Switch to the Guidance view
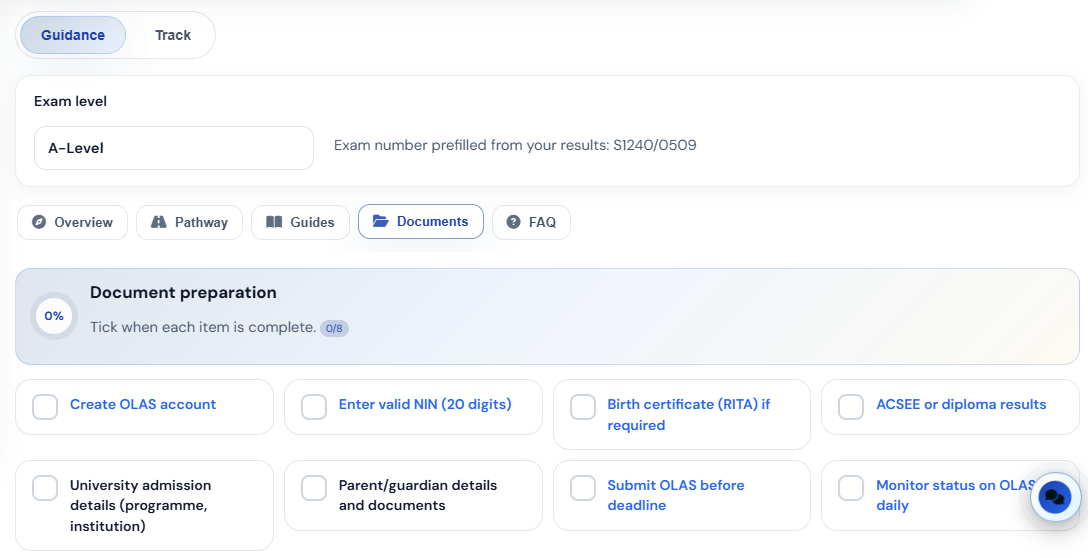 pos(73,35)
